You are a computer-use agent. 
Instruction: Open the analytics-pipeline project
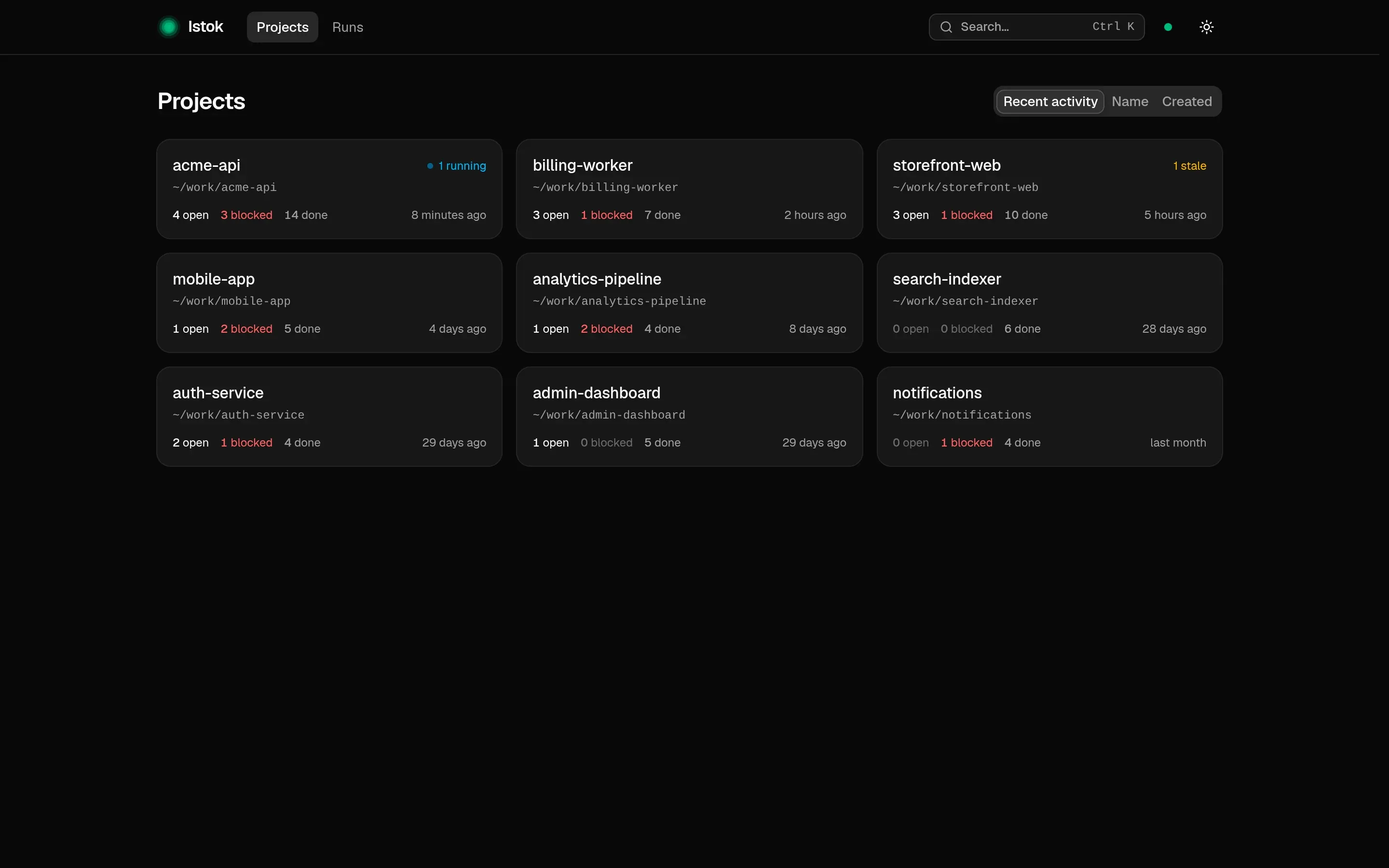689,302
